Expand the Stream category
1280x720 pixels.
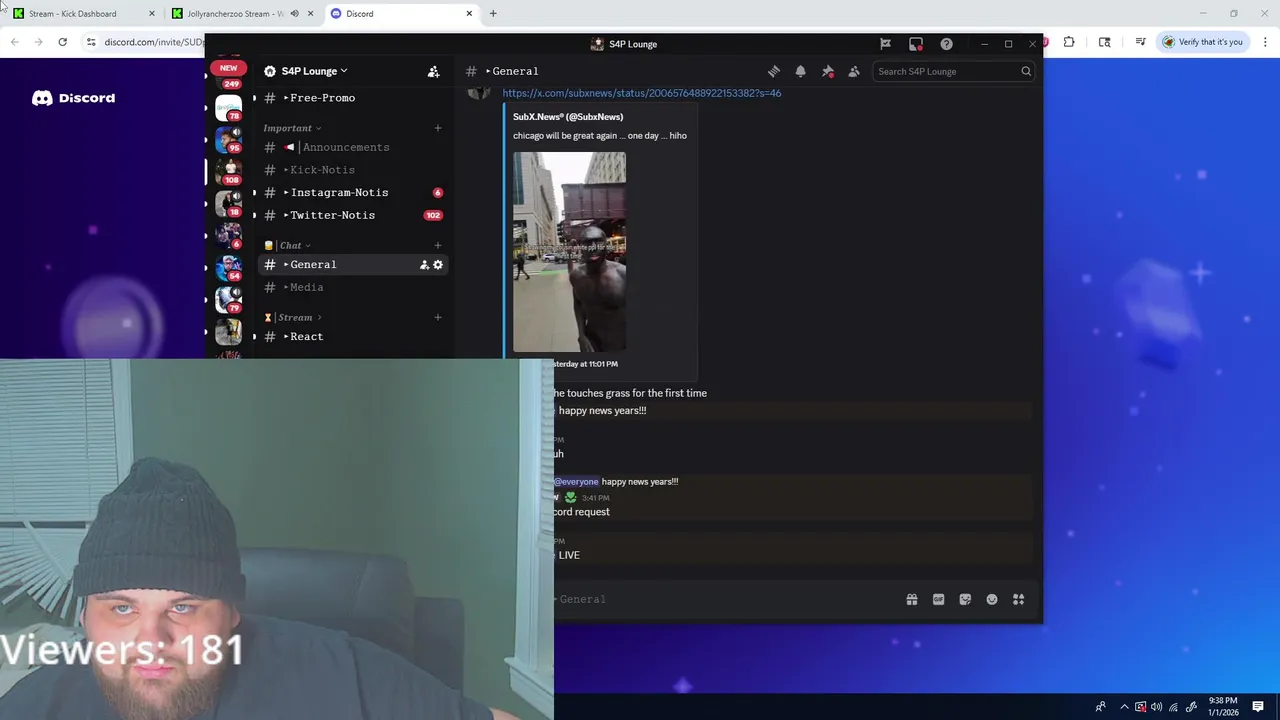293,317
